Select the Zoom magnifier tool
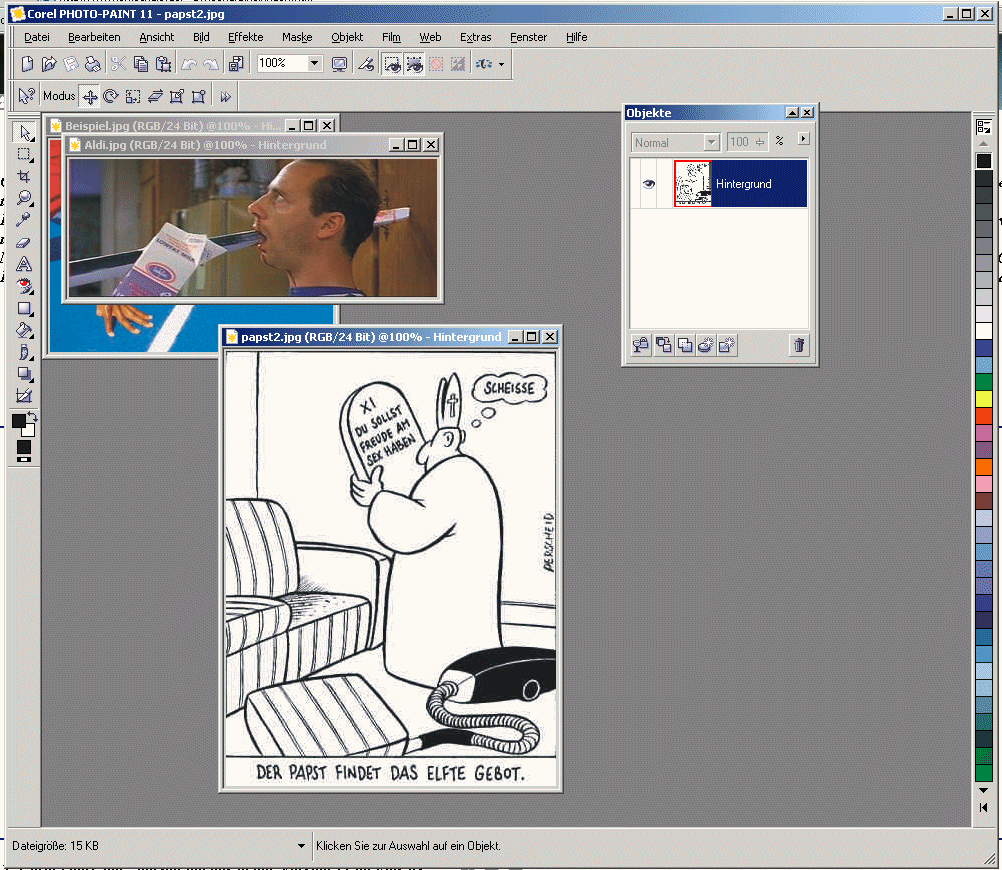 24,198
